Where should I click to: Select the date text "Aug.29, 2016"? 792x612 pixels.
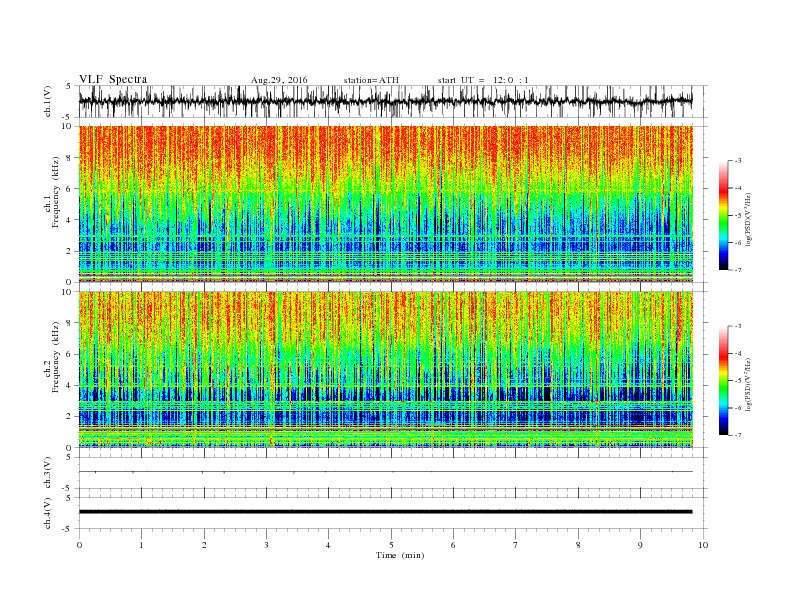(279, 80)
